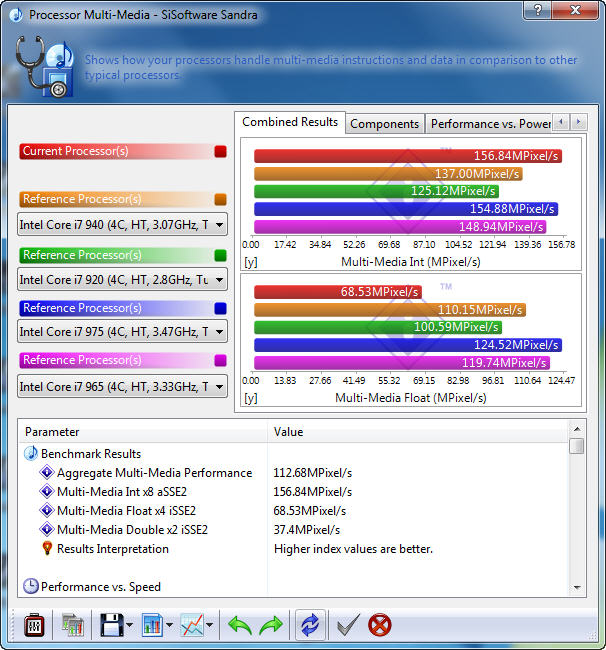This screenshot has height=650, width=606.
Task: Select the Performance vs. Speed row
Action: pyautogui.click(x=293, y=587)
